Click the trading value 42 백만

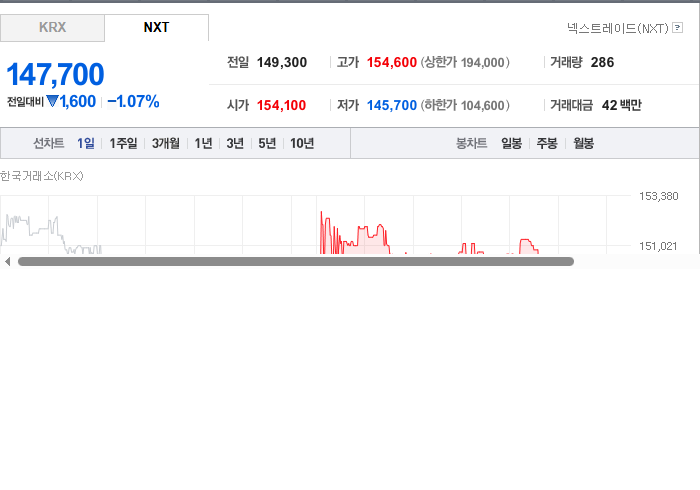tap(621, 105)
